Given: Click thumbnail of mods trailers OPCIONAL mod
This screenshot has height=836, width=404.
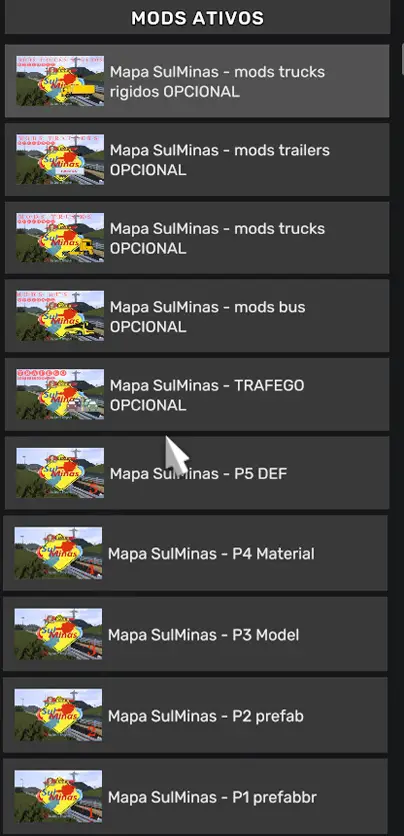Looking at the screenshot, I should (x=60, y=159).
